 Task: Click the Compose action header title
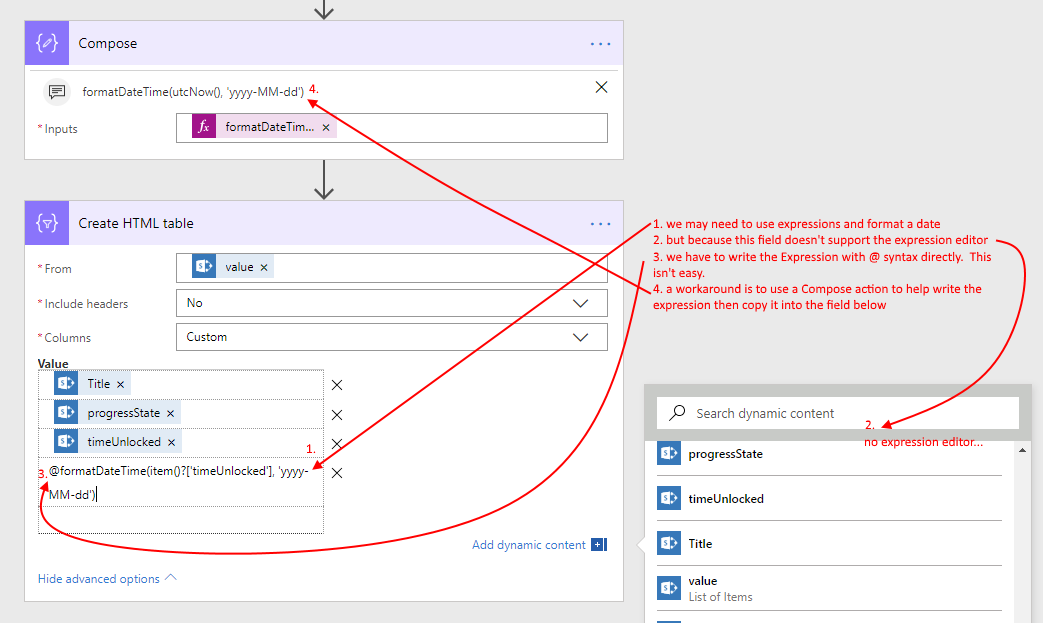[x=108, y=44]
